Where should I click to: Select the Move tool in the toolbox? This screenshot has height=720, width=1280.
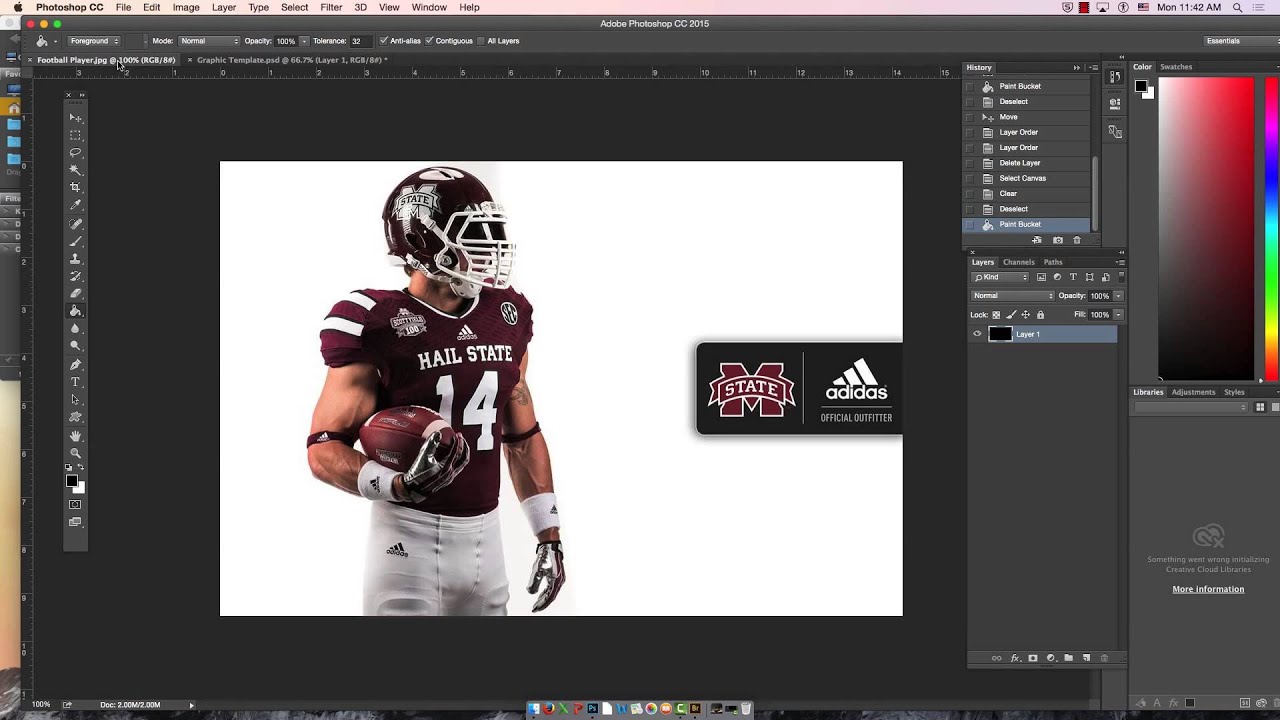[75, 118]
